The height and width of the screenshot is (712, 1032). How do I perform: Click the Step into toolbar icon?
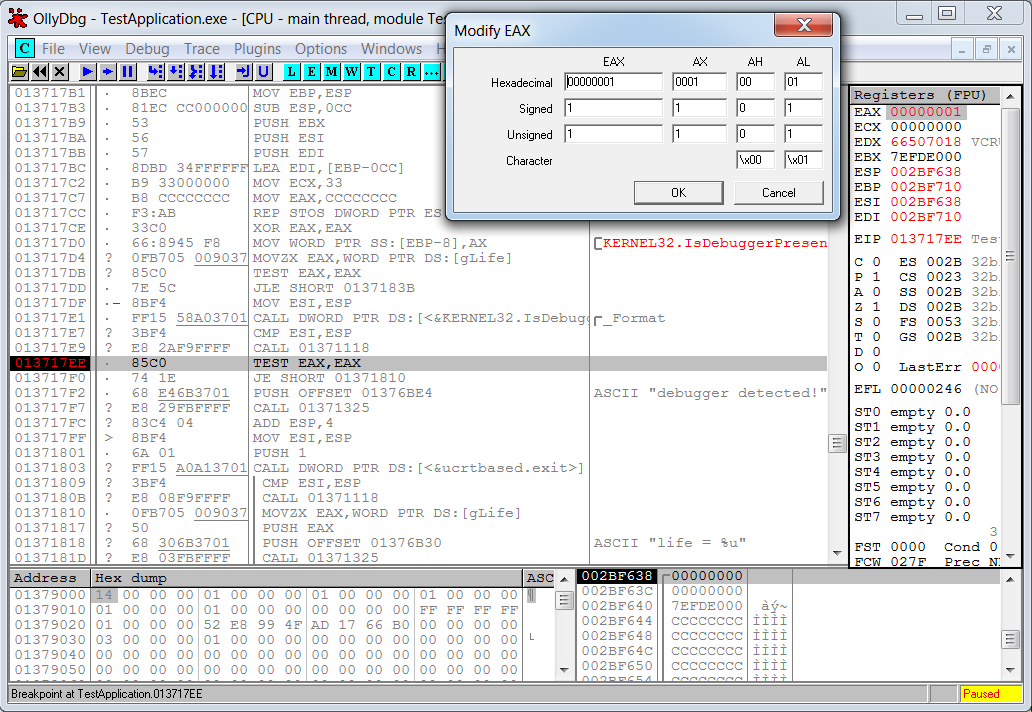click(x=155, y=72)
